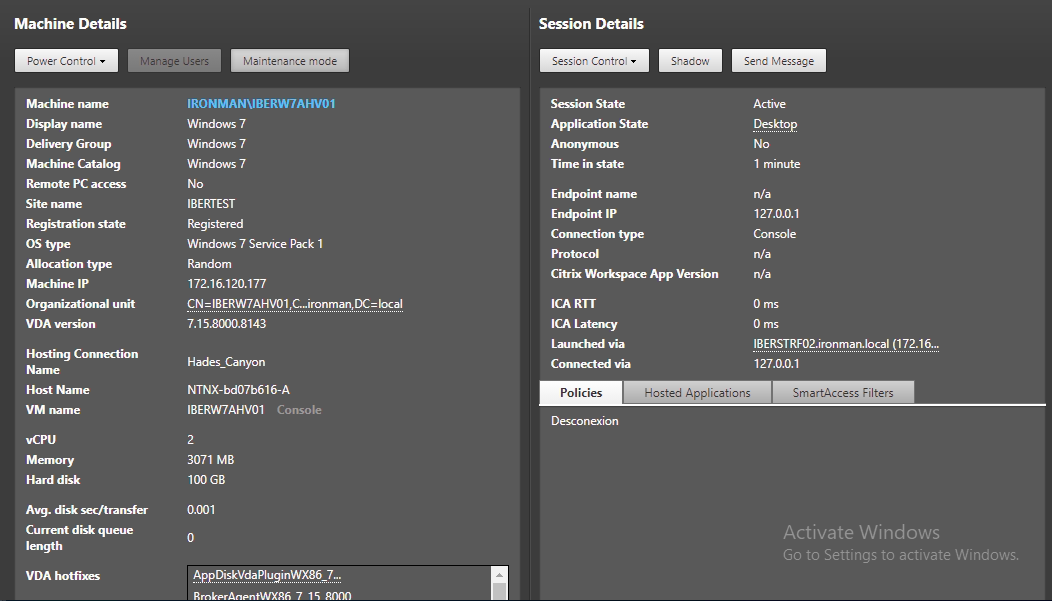The height and width of the screenshot is (601, 1052).
Task: Click Connected via value 127.0.0.1
Action: pos(776,364)
